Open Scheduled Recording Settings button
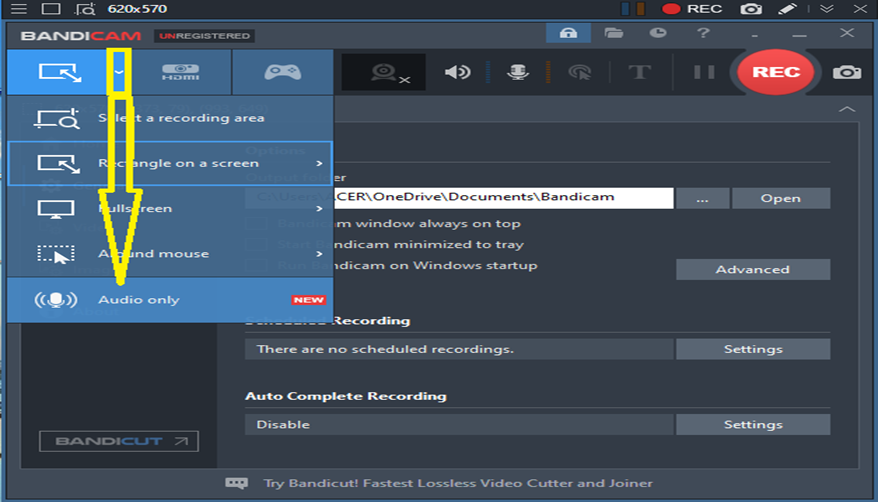The width and height of the screenshot is (878, 502). pyautogui.click(x=753, y=349)
